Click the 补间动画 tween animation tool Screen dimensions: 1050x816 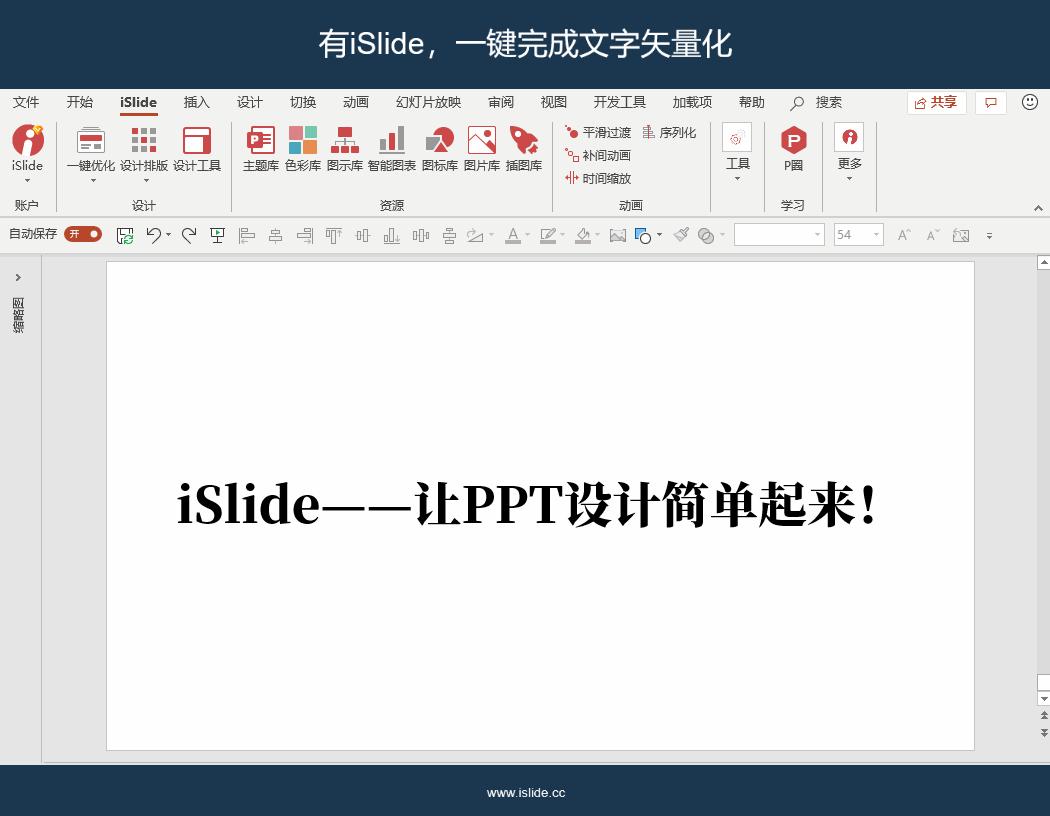click(598, 155)
